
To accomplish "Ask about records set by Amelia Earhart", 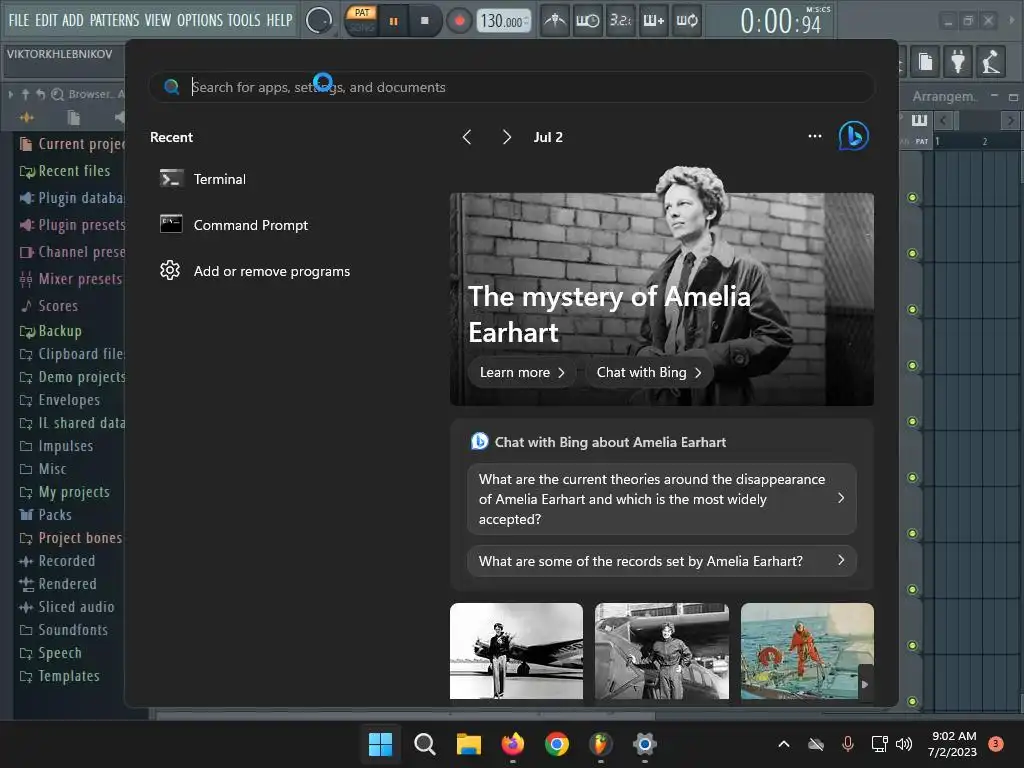I will point(662,561).
